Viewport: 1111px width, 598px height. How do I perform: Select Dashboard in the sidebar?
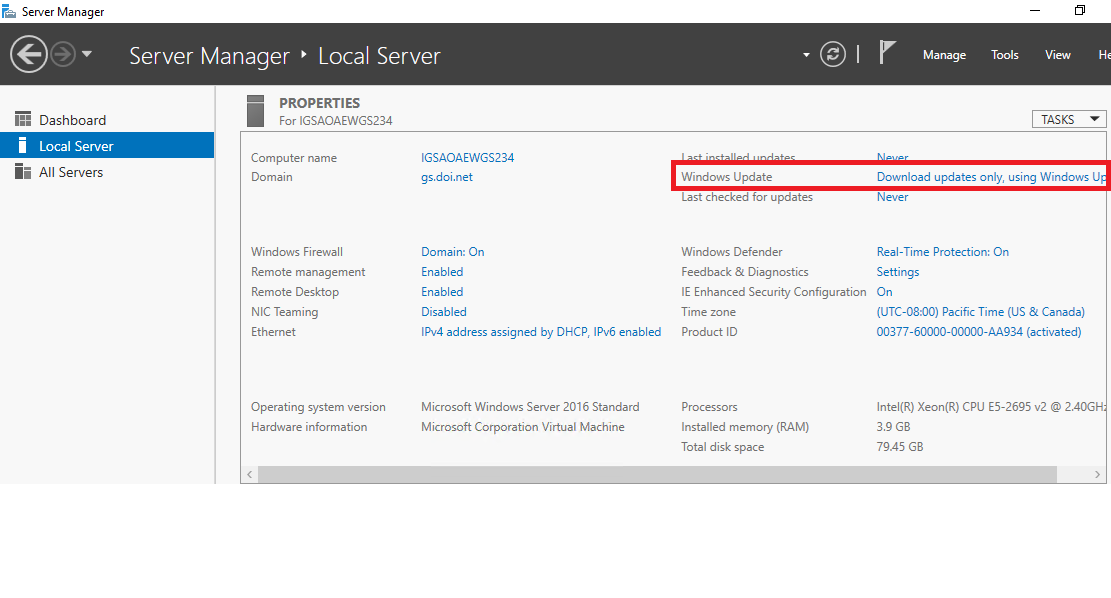107,120
